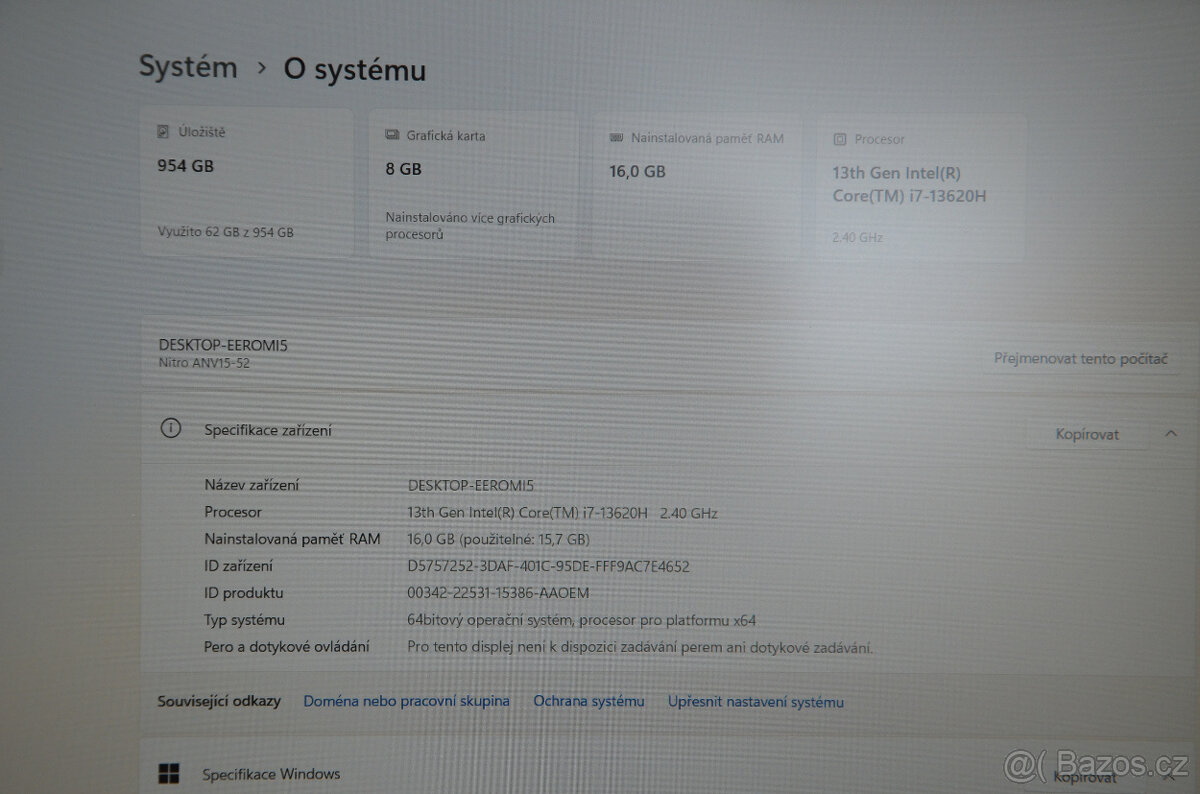Click Kopírovat for device specifications
Viewport: 1200px width, 794px height.
pos(1086,434)
